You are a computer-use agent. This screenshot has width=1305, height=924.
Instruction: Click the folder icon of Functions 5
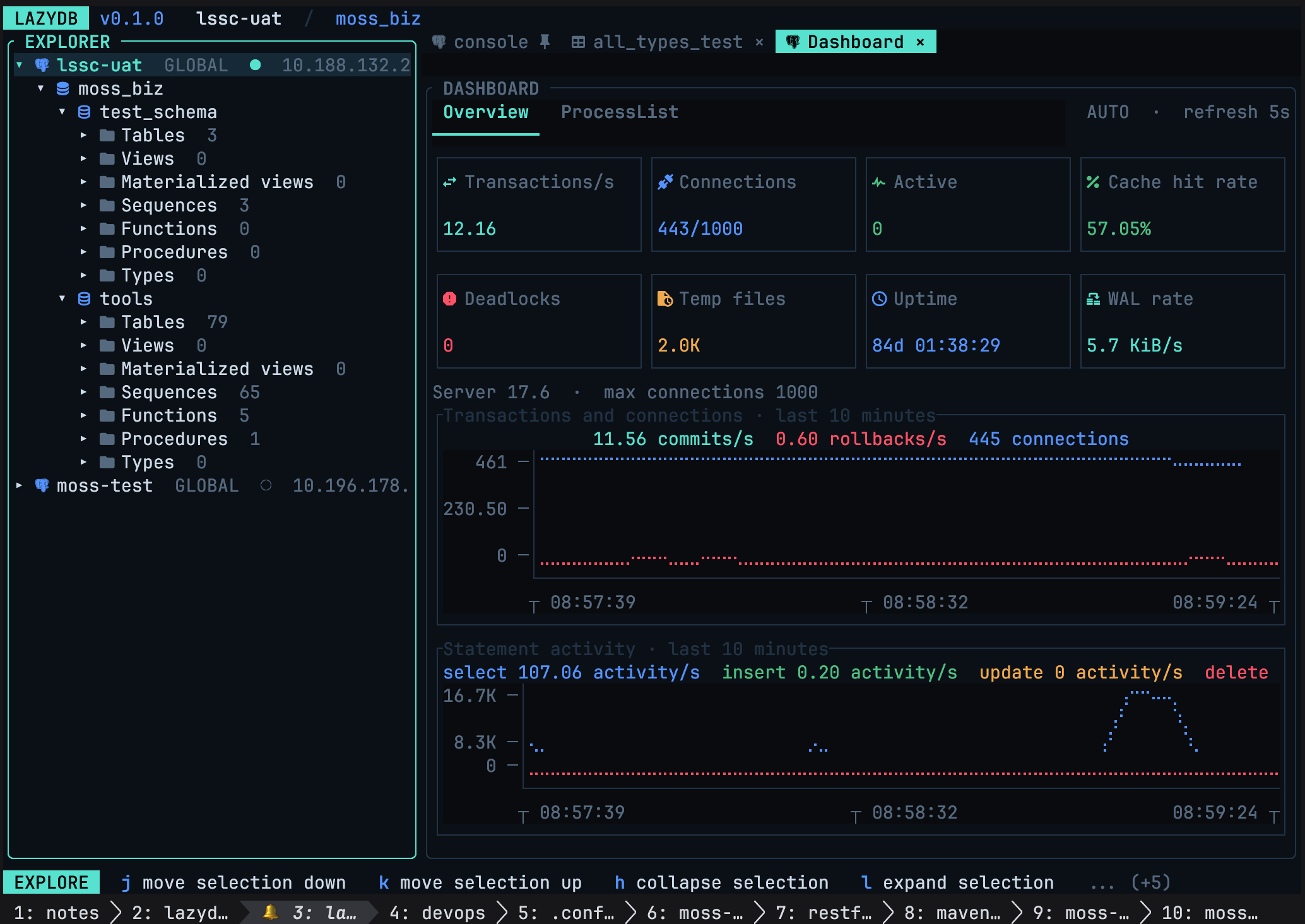coord(107,415)
